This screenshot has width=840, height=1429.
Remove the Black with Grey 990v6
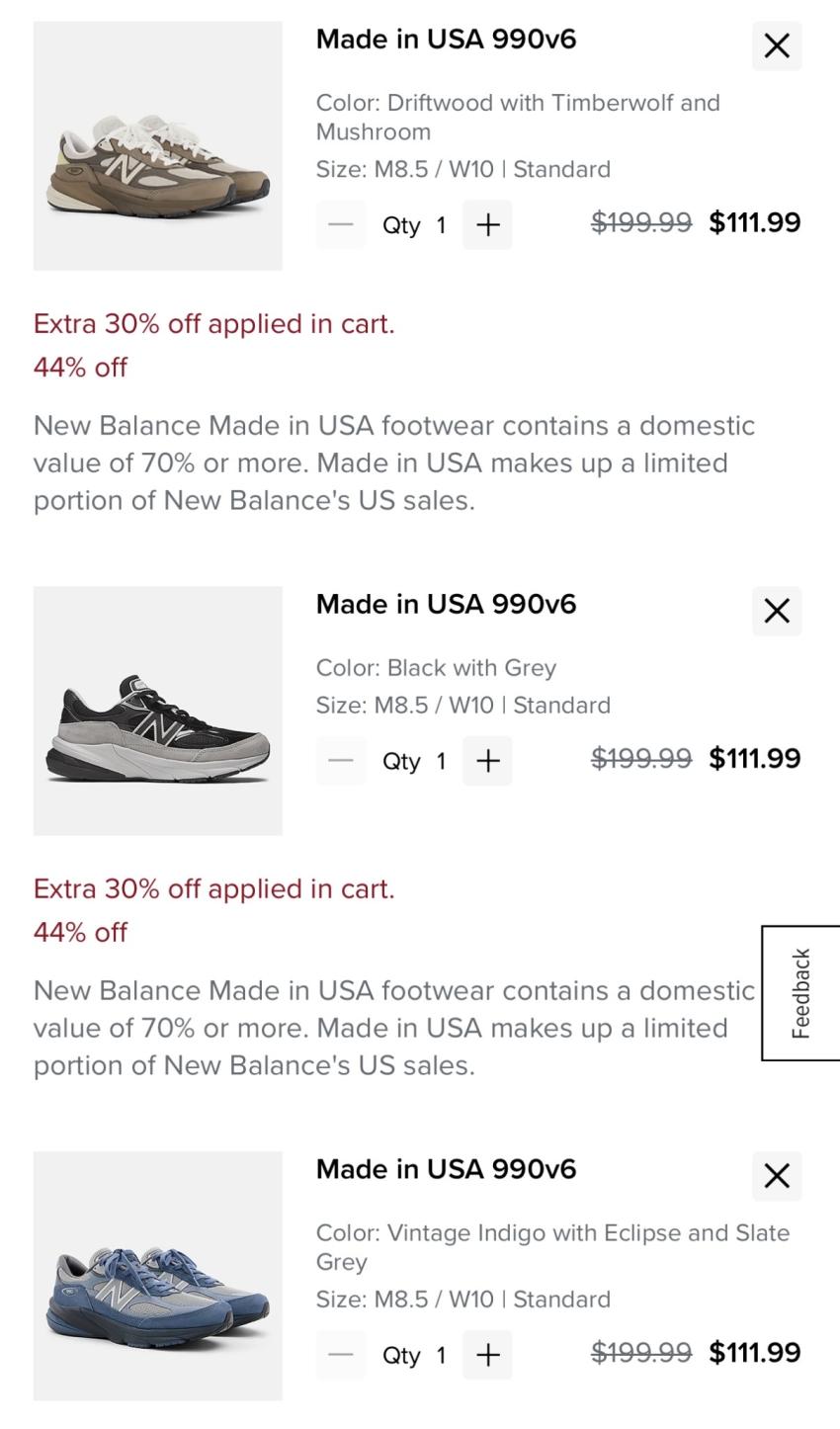[x=777, y=611]
